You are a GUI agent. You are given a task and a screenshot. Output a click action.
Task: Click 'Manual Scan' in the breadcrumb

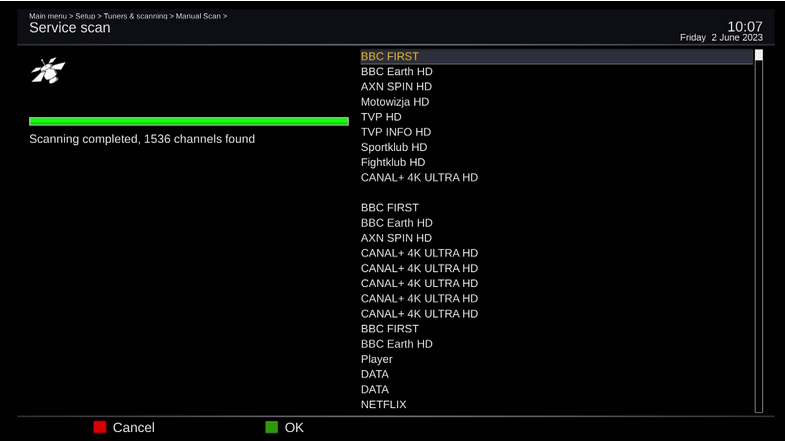[x=198, y=16]
